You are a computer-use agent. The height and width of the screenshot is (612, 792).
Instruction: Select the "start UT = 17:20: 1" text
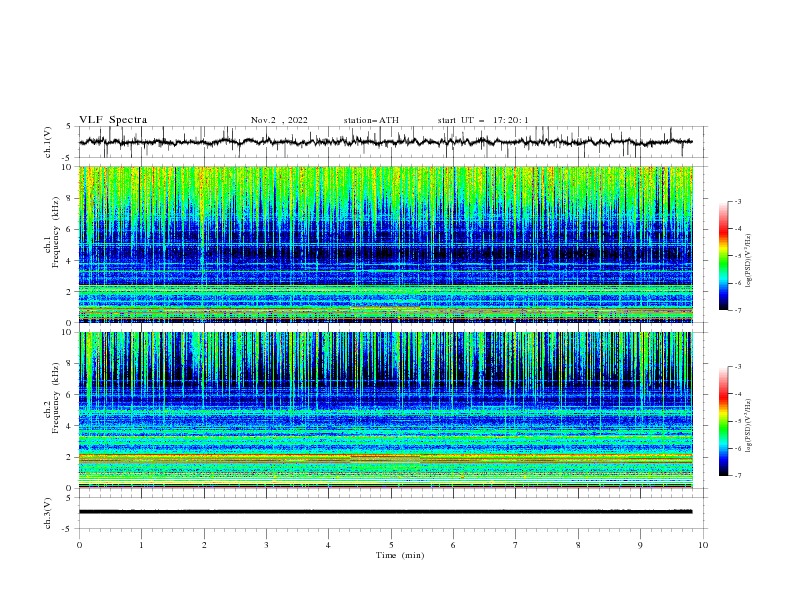pyautogui.click(x=483, y=120)
